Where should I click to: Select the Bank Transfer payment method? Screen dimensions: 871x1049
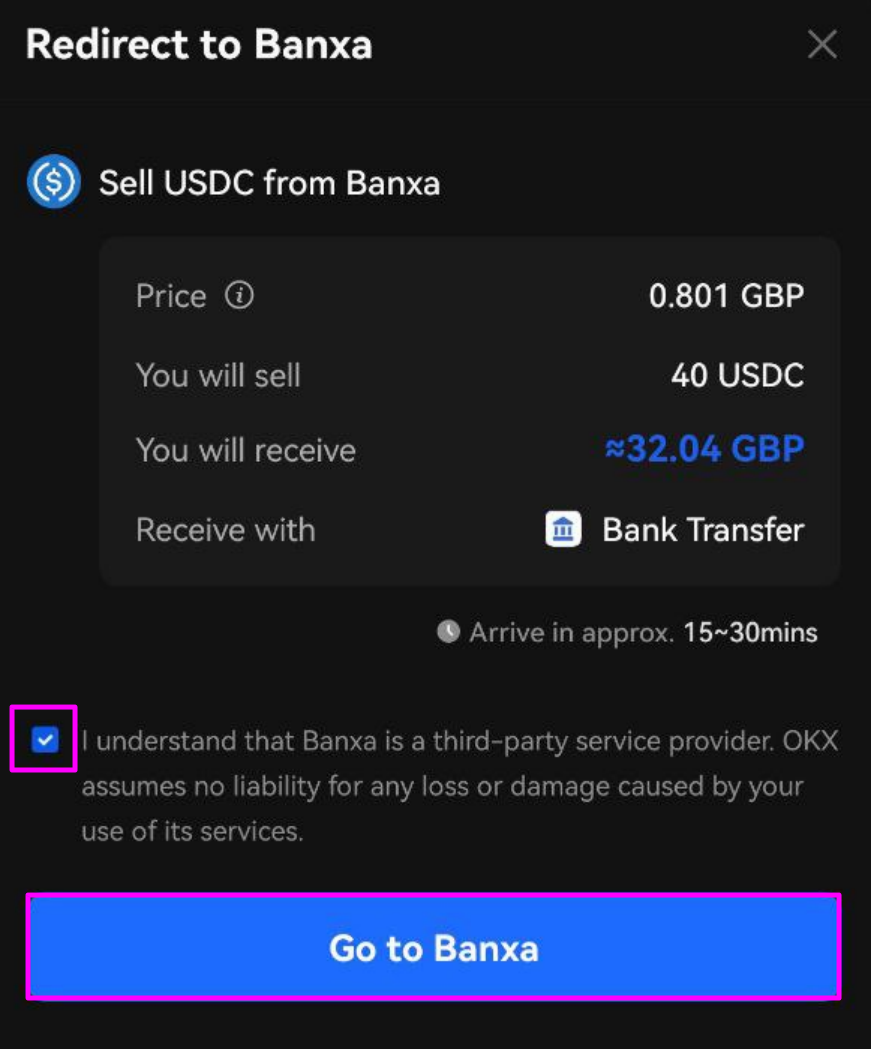click(674, 530)
